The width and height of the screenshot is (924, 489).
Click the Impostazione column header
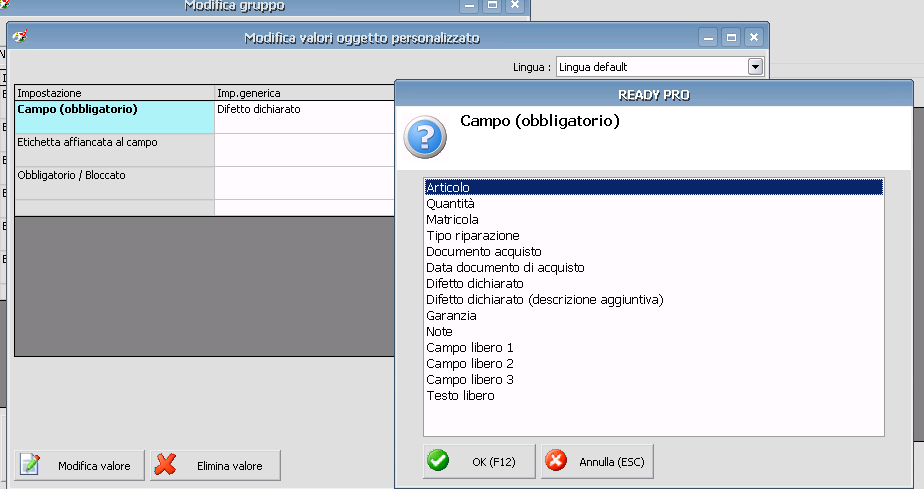[115, 93]
